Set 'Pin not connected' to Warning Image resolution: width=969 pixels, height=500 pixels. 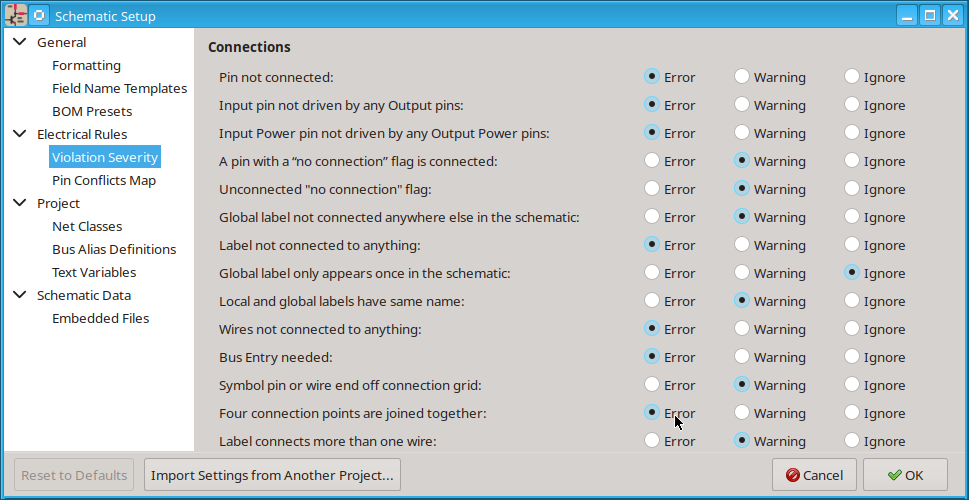coord(742,77)
